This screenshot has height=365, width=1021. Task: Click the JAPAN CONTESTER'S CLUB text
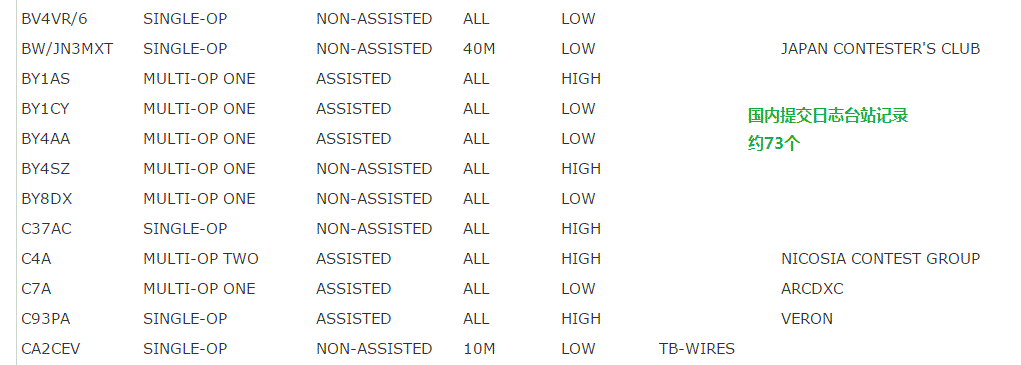point(880,49)
